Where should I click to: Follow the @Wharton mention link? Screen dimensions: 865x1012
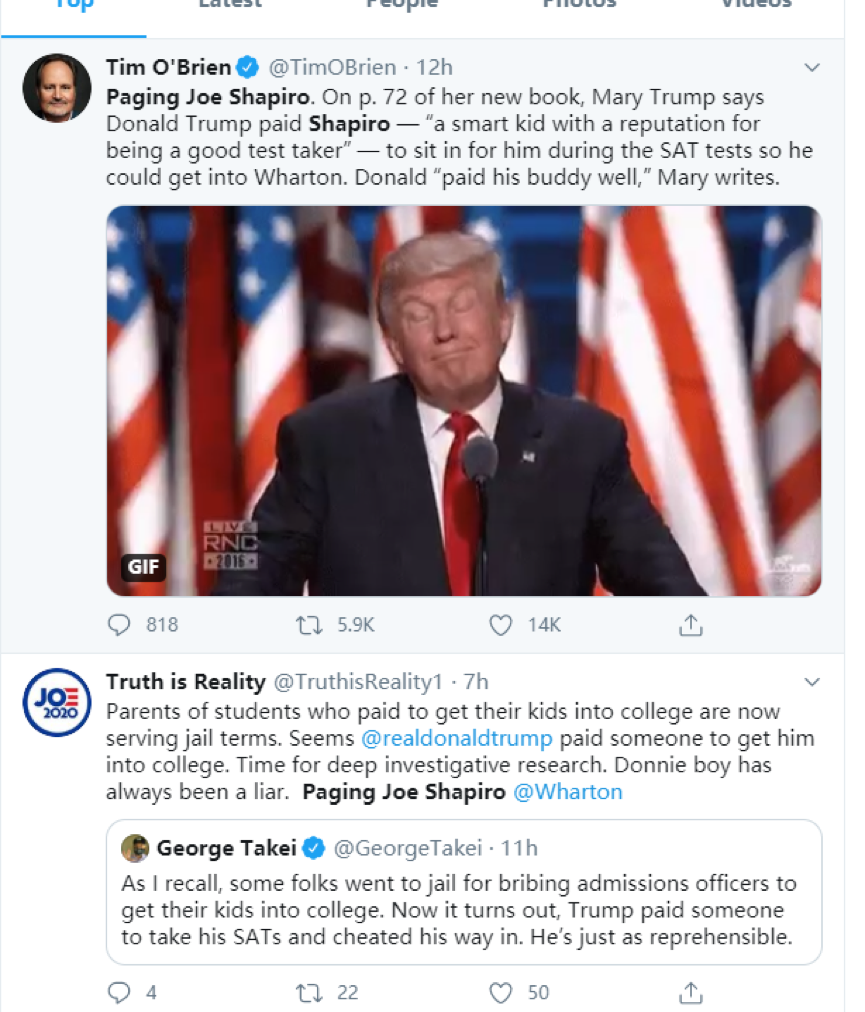567,792
